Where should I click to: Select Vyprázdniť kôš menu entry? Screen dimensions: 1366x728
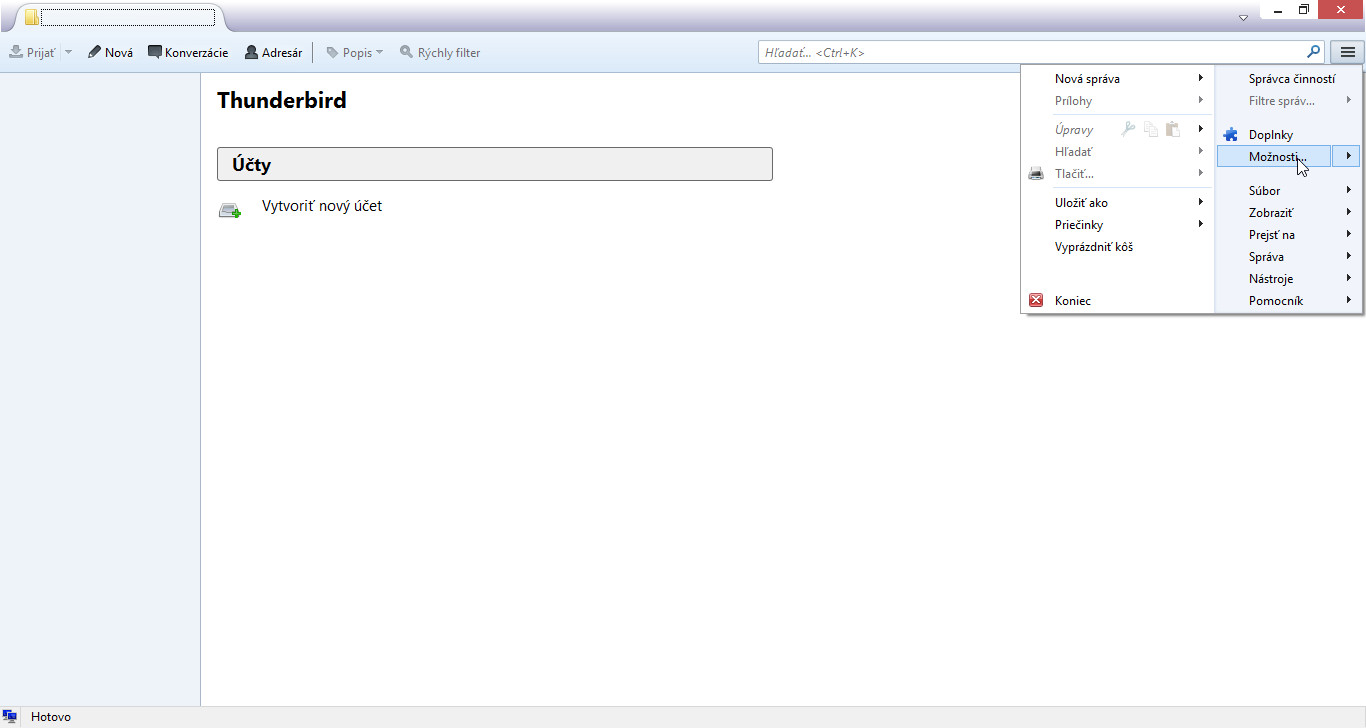1117,246
